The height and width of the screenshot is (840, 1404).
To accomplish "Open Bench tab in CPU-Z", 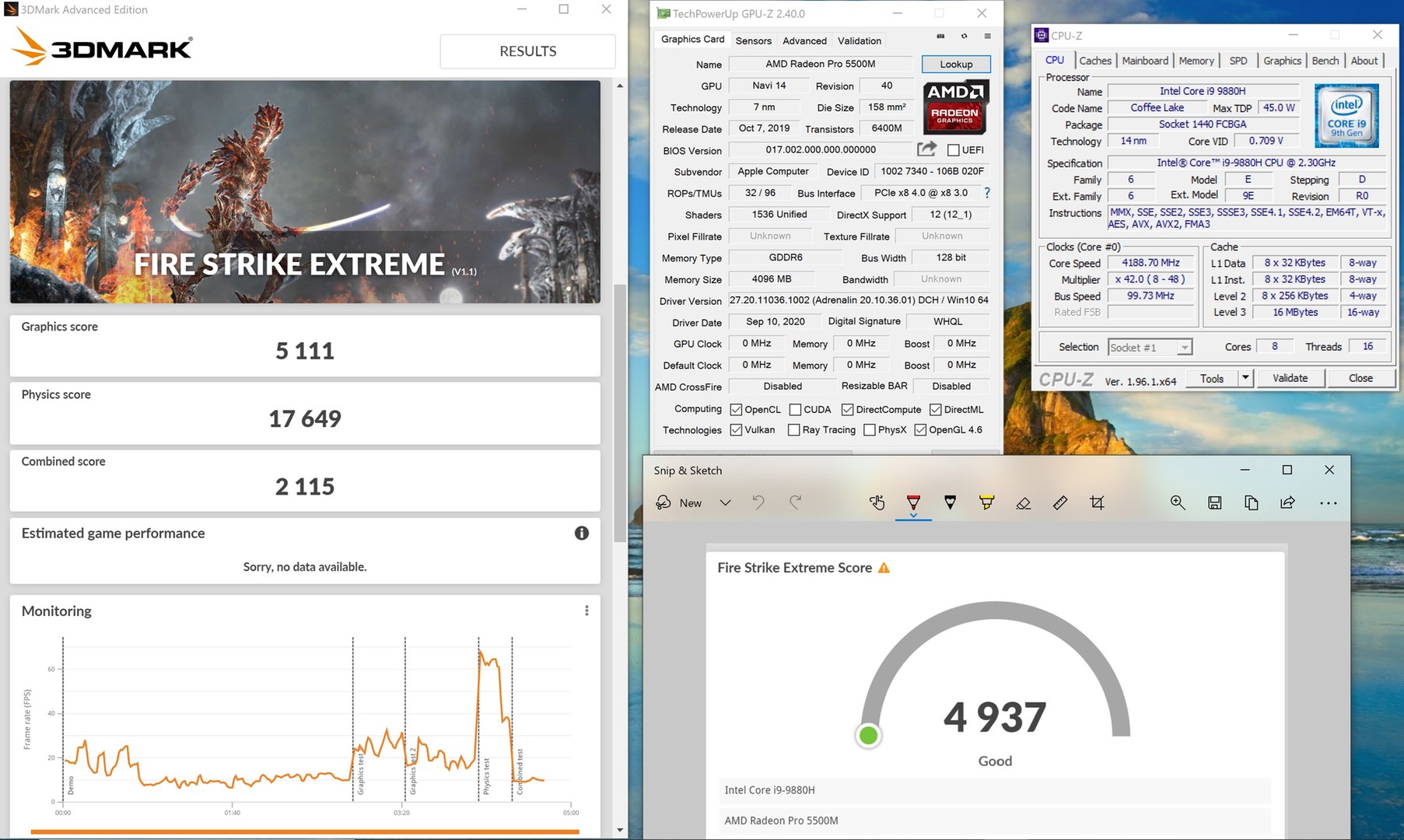I will 1325,61.
